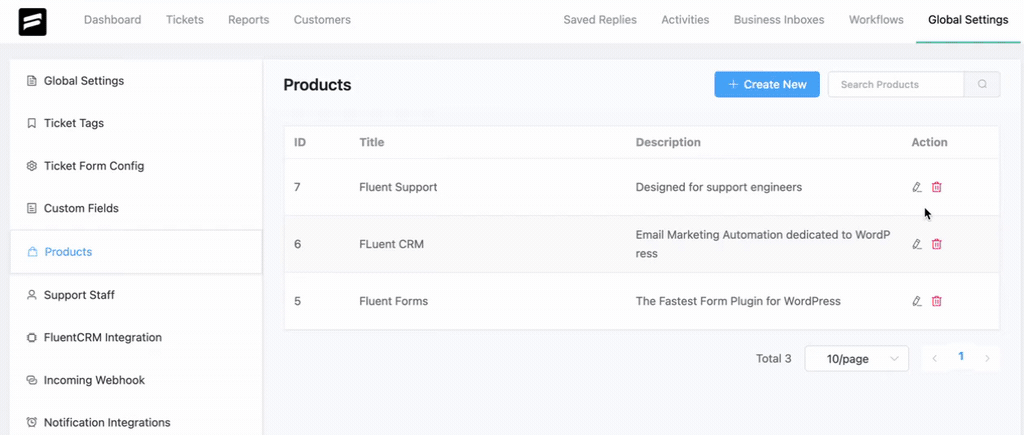Open Saved Replies in top navigation
The width and height of the screenshot is (1024, 435).
(600, 20)
